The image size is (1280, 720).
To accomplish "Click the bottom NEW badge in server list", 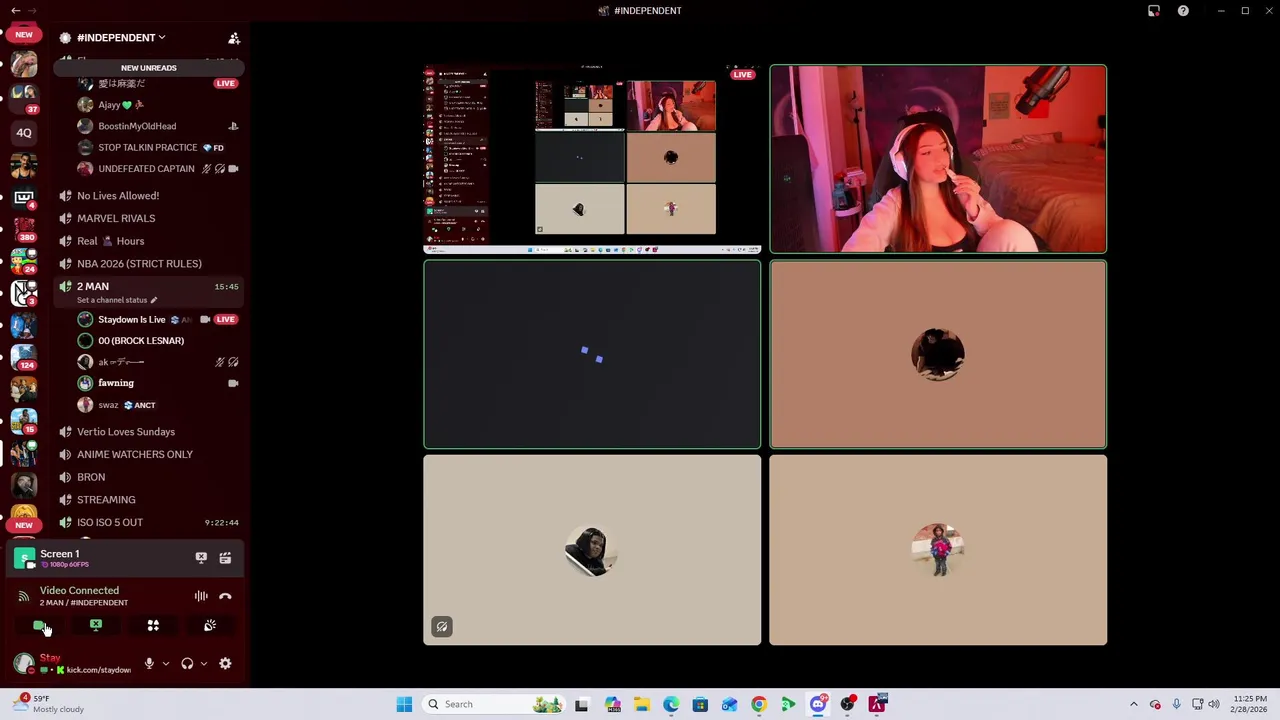I will [24, 525].
